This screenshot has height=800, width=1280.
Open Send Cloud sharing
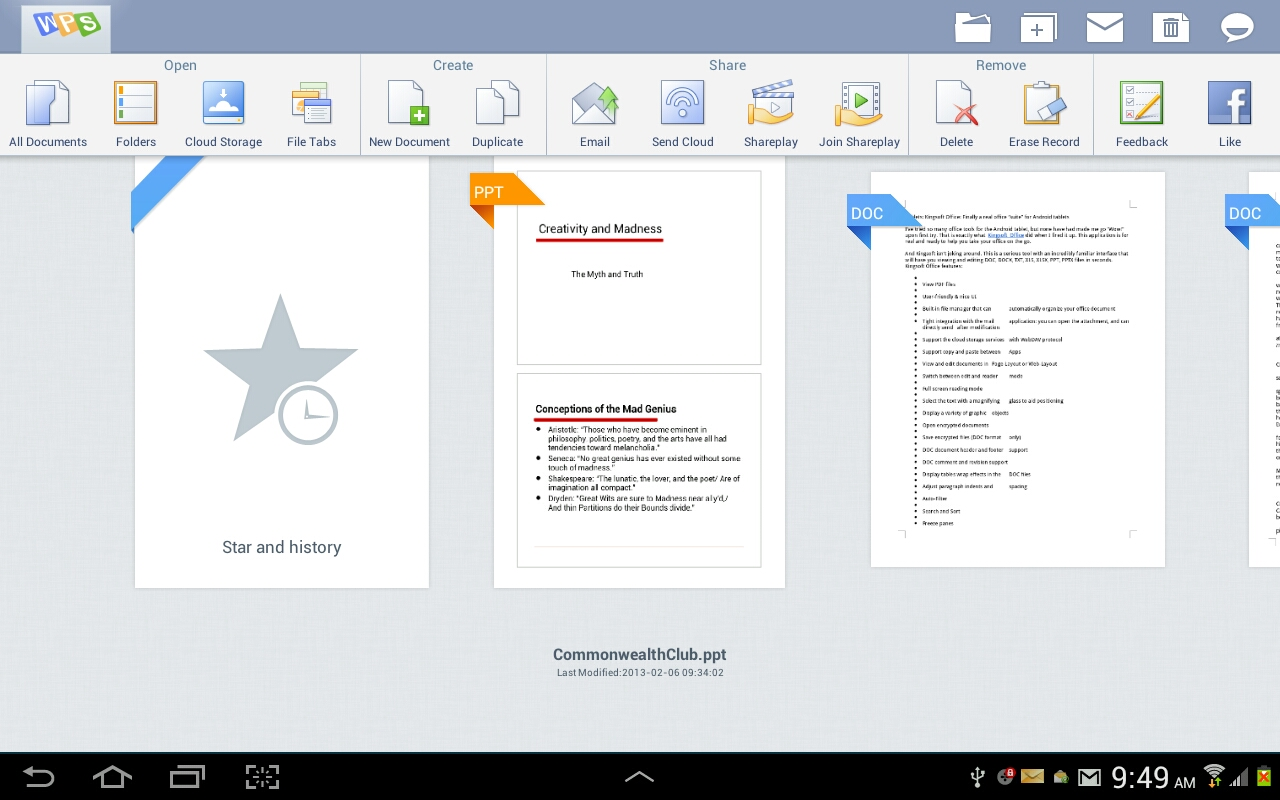click(683, 110)
